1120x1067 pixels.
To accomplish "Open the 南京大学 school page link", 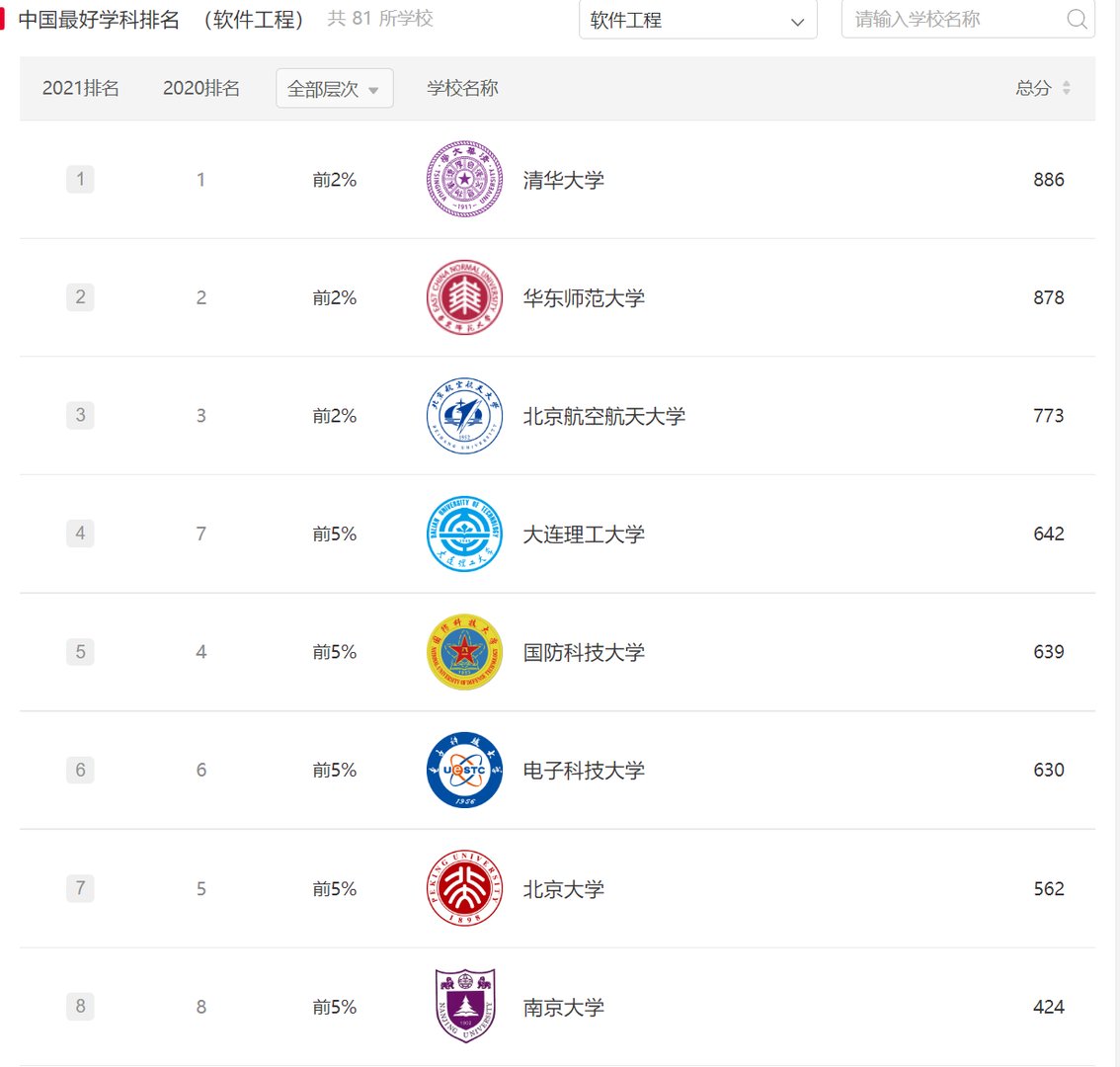I will click(x=562, y=1007).
